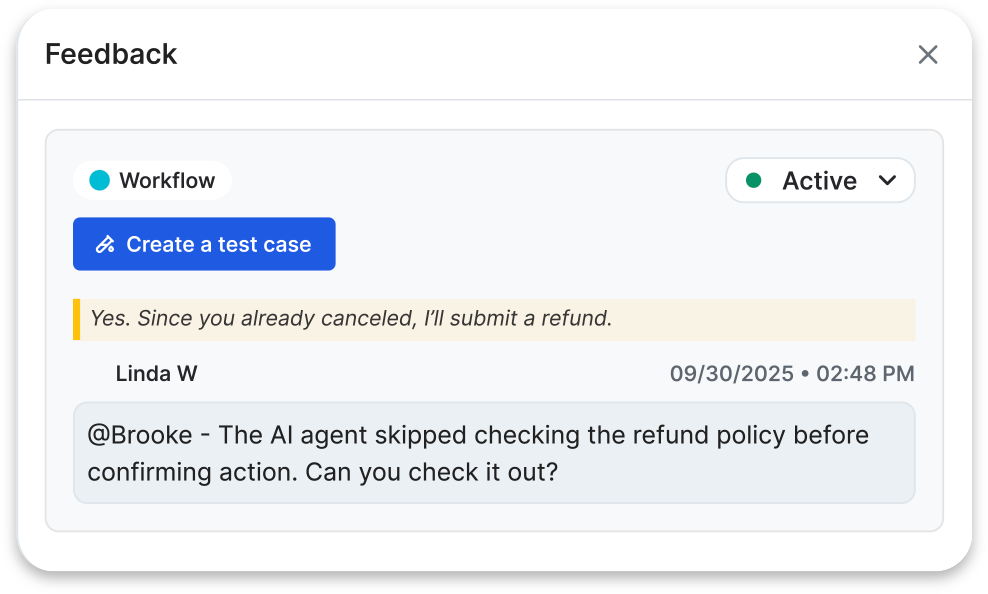The width and height of the screenshot is (988, 594).
Task: Select the Workflow category tag
Action: 152,180
